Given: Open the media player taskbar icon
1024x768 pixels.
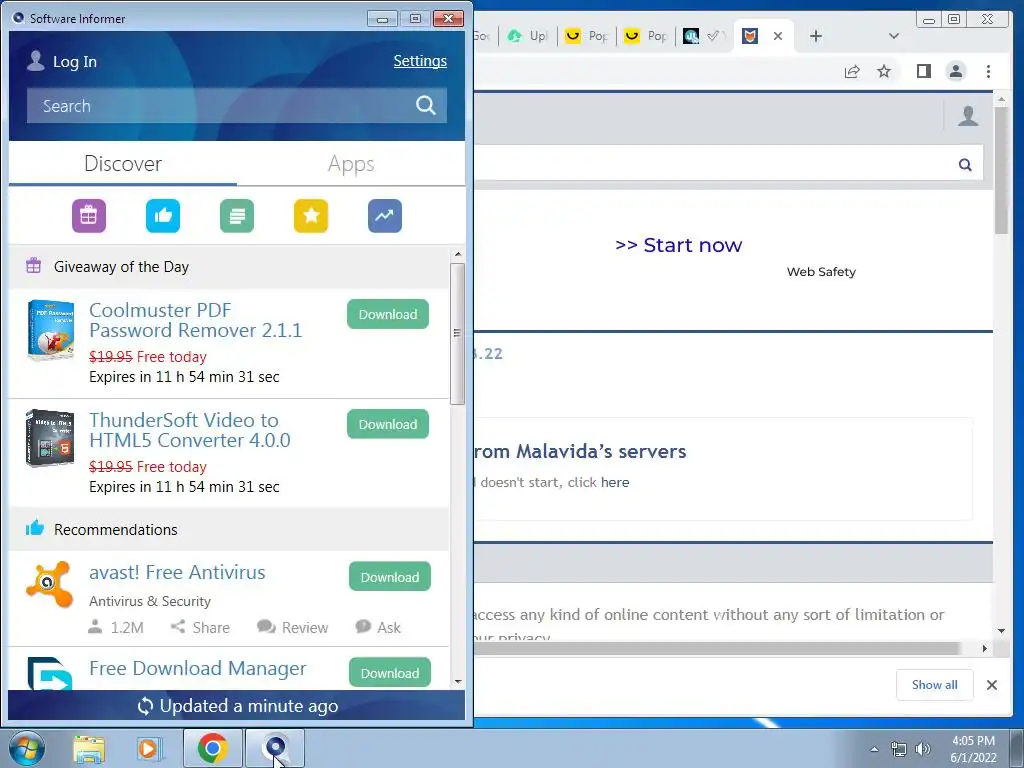Looking at the screenshot, I should pos(150,749).
